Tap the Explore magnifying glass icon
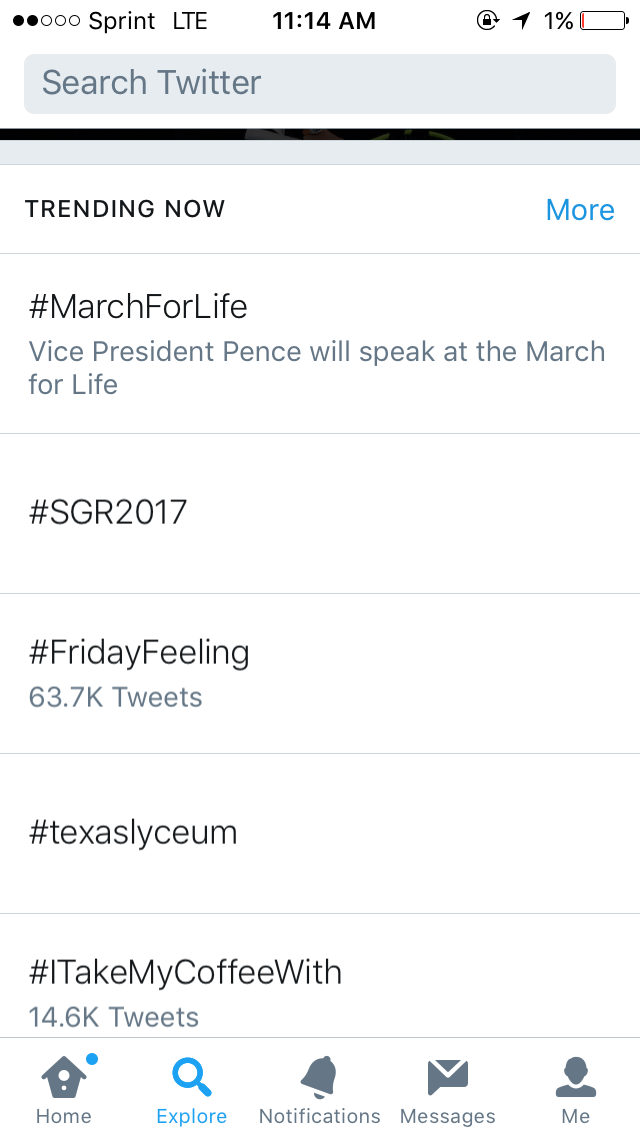Screen dimensions: 640x1136 [191, 1077]
